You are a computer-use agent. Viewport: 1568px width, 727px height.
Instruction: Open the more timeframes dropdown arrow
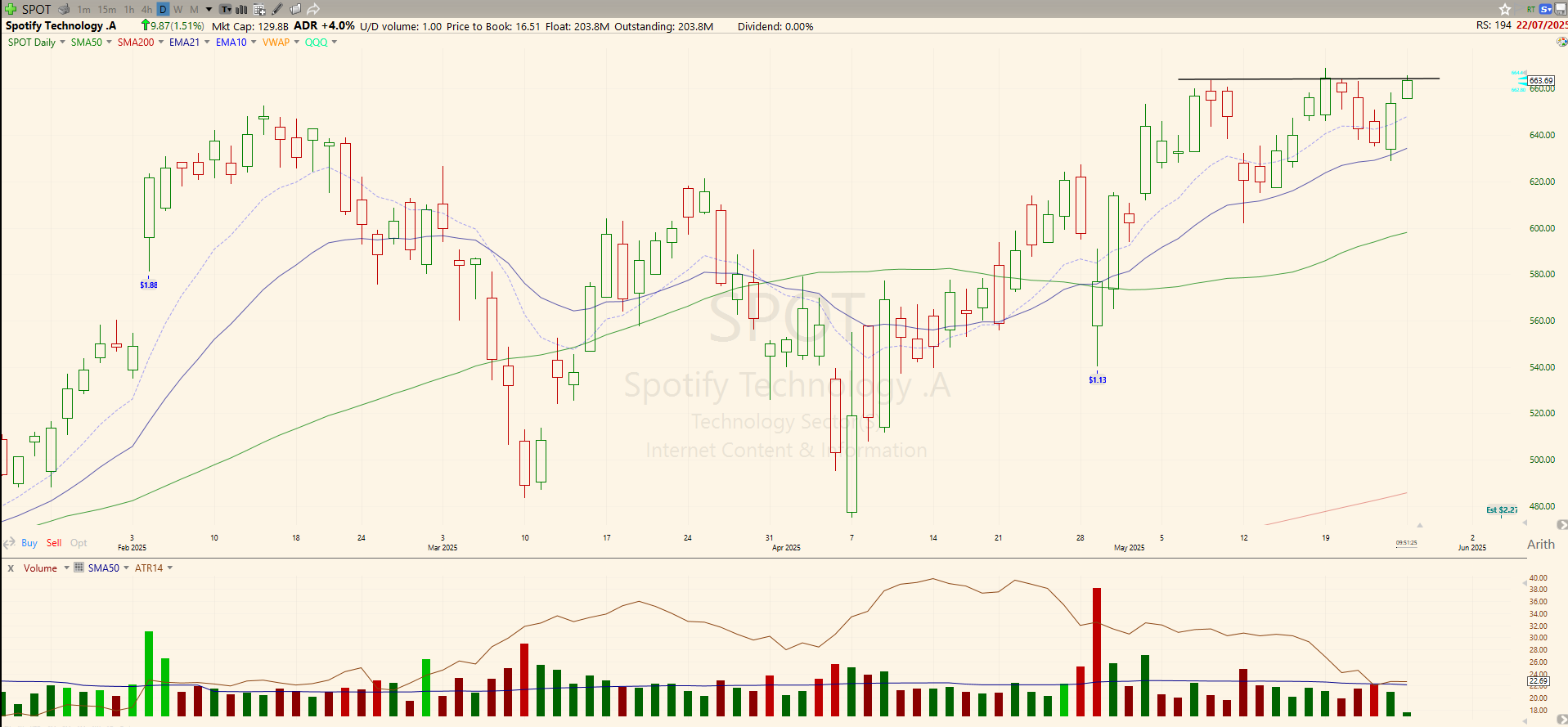pos(209,10)
